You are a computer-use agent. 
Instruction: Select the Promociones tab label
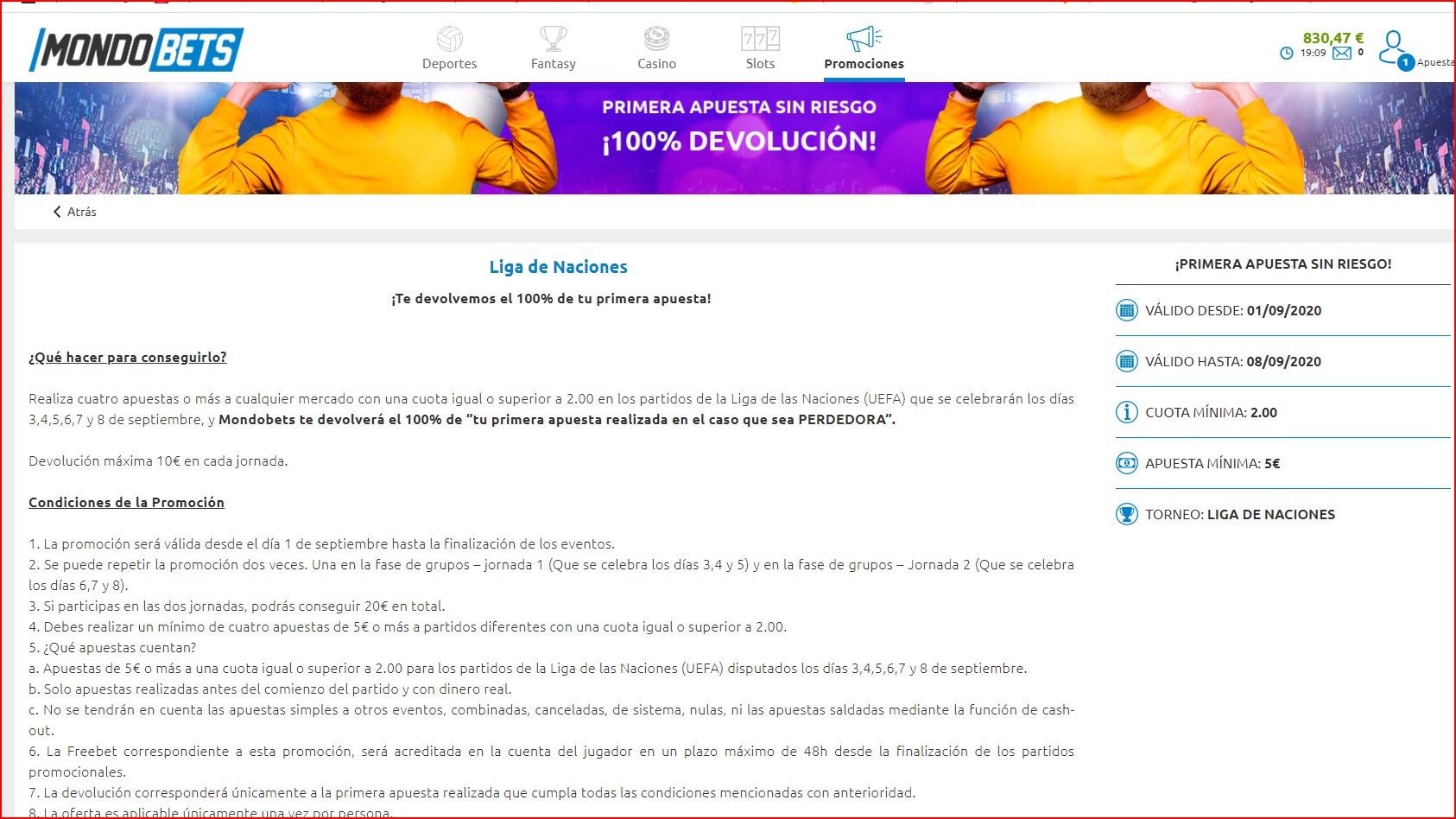[x=864, y=64]
